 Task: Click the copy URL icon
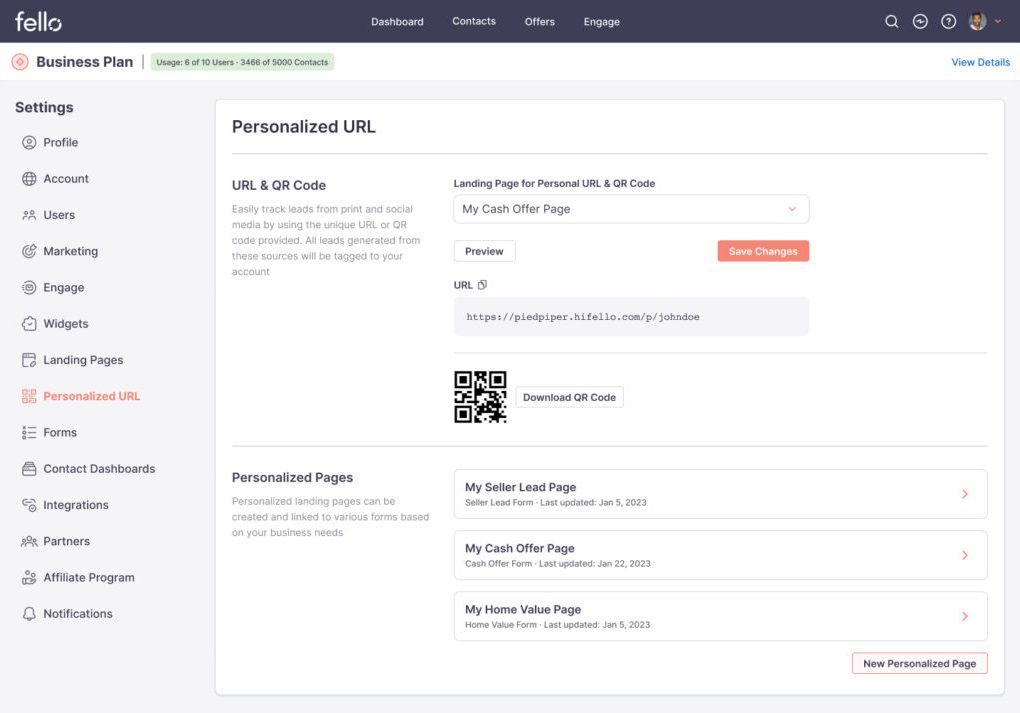click(x=482, y=285)
